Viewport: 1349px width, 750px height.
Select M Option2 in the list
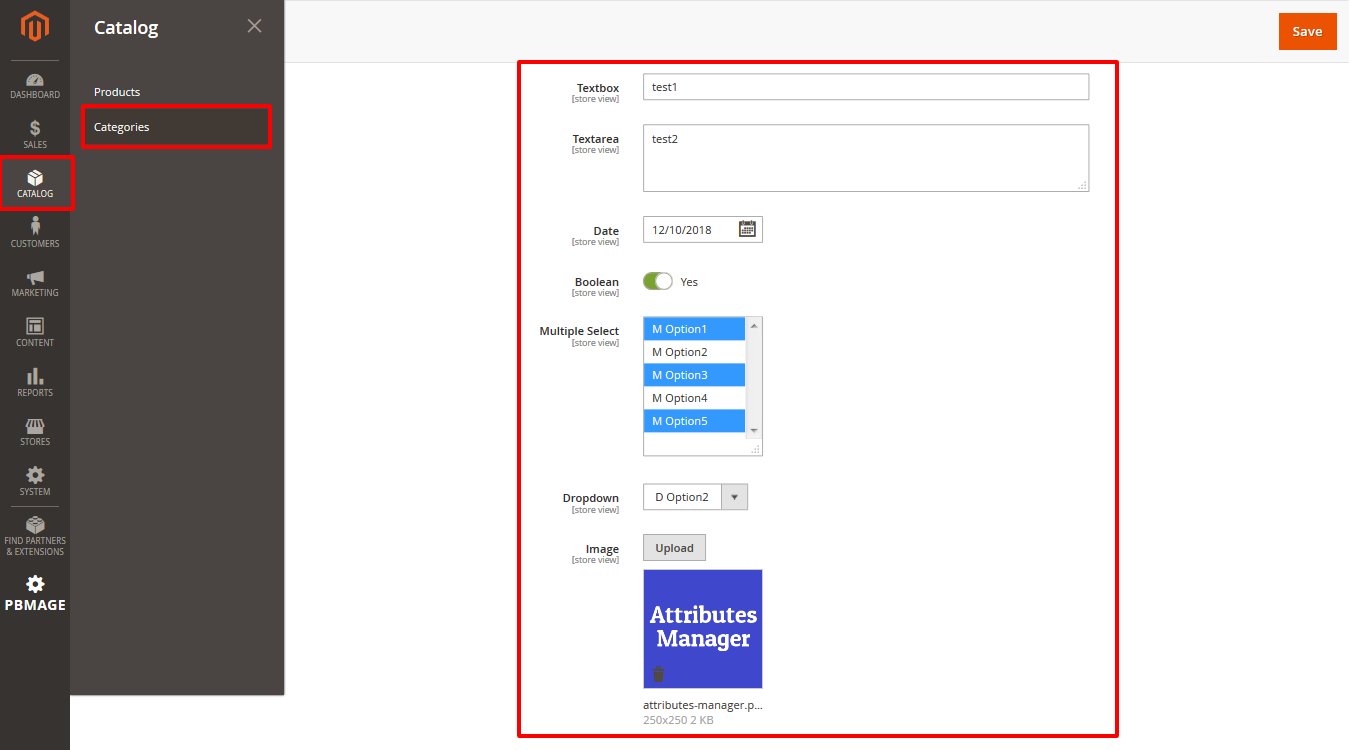tap(695, 352)
